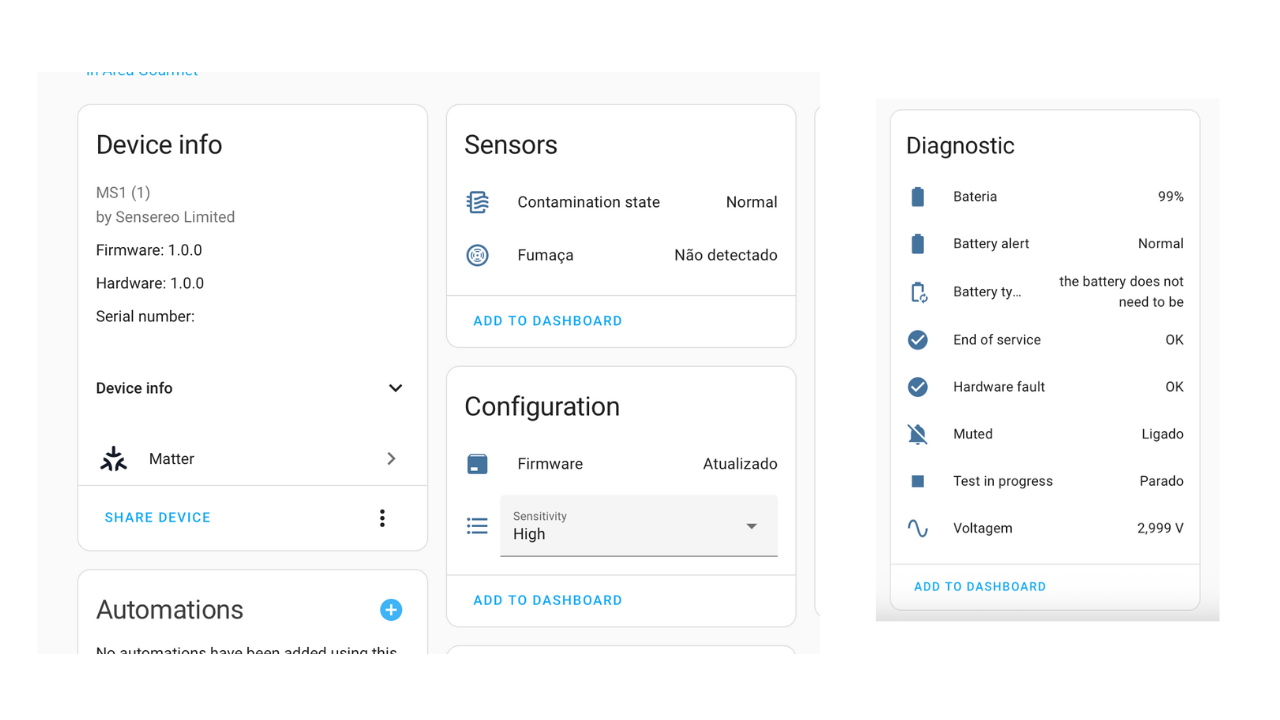The width and height of the screenshot is (1280, 720).
Task: Open the three-dot device menu
Action: [382, 518]
